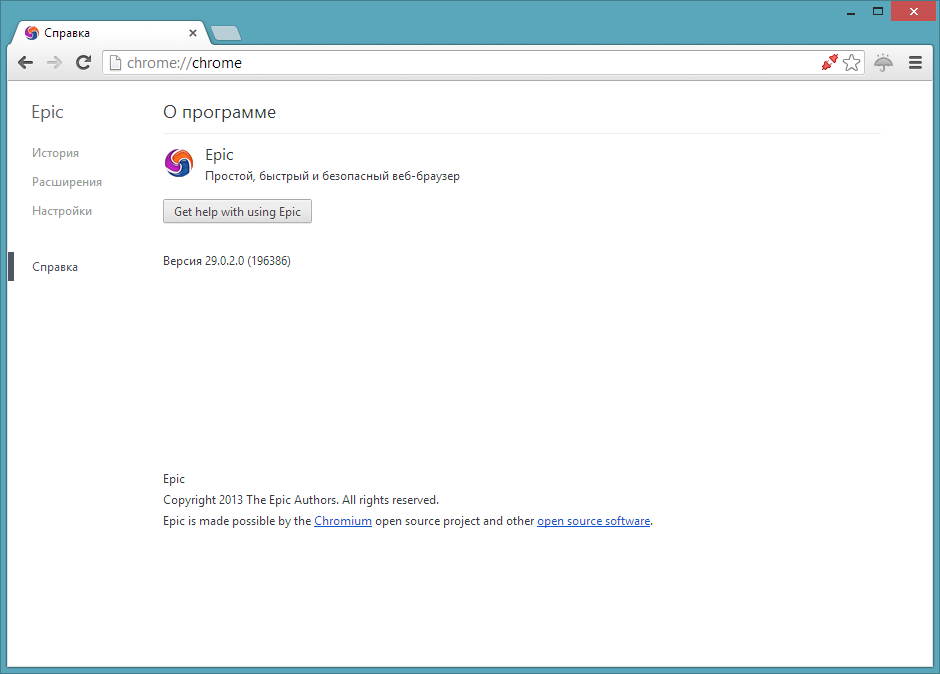
Task: Click the back navigation arrow
Action: click(26, 63)
